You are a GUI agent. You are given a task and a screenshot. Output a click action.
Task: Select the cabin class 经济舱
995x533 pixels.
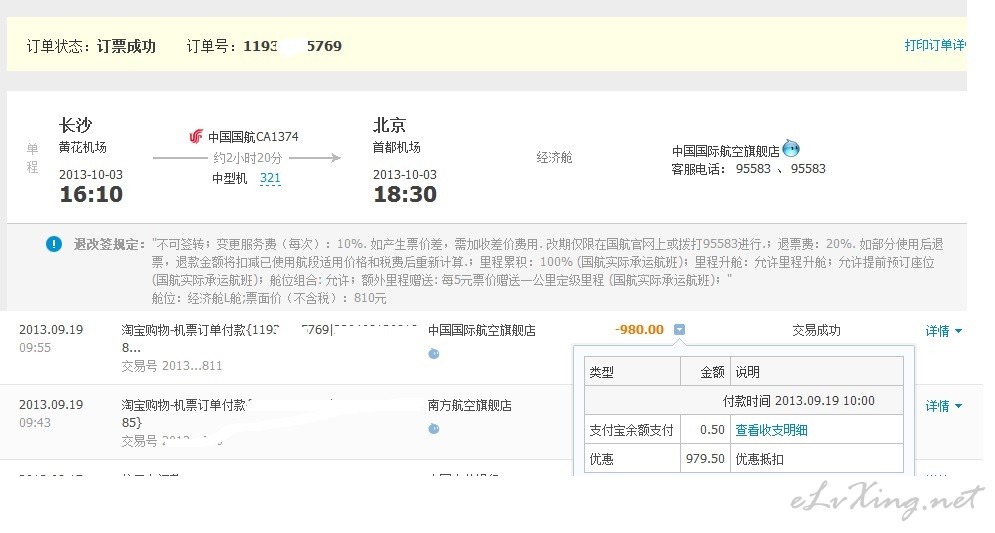[x=554, y=157]
